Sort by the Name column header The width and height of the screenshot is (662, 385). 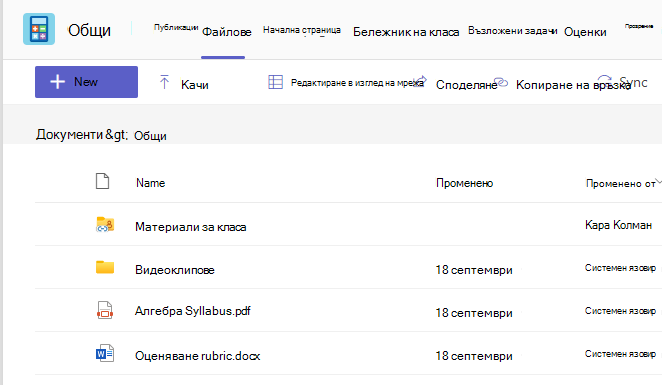[150, 183]
